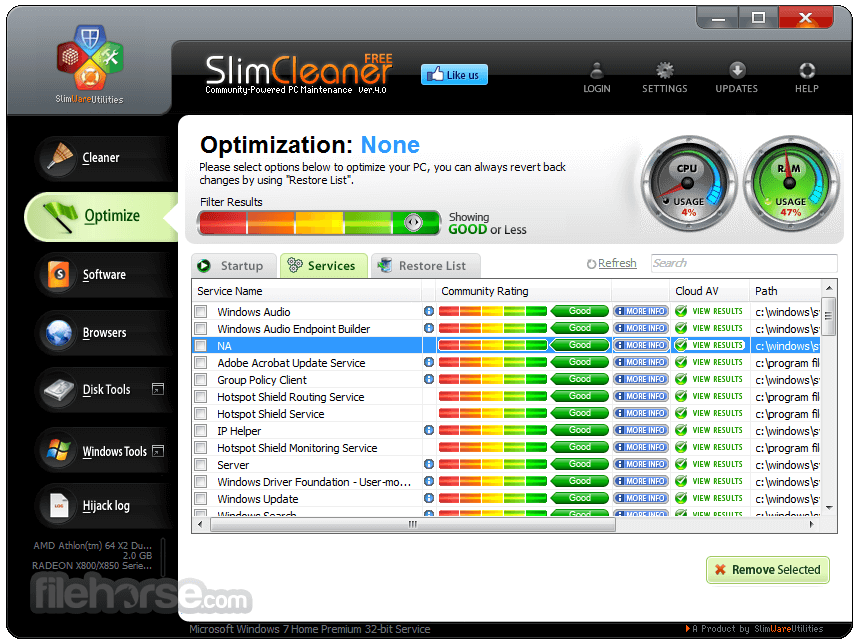The image size is (859, 644).
Task: Click horizontal scrollbar right arrow
Action: 811,525
